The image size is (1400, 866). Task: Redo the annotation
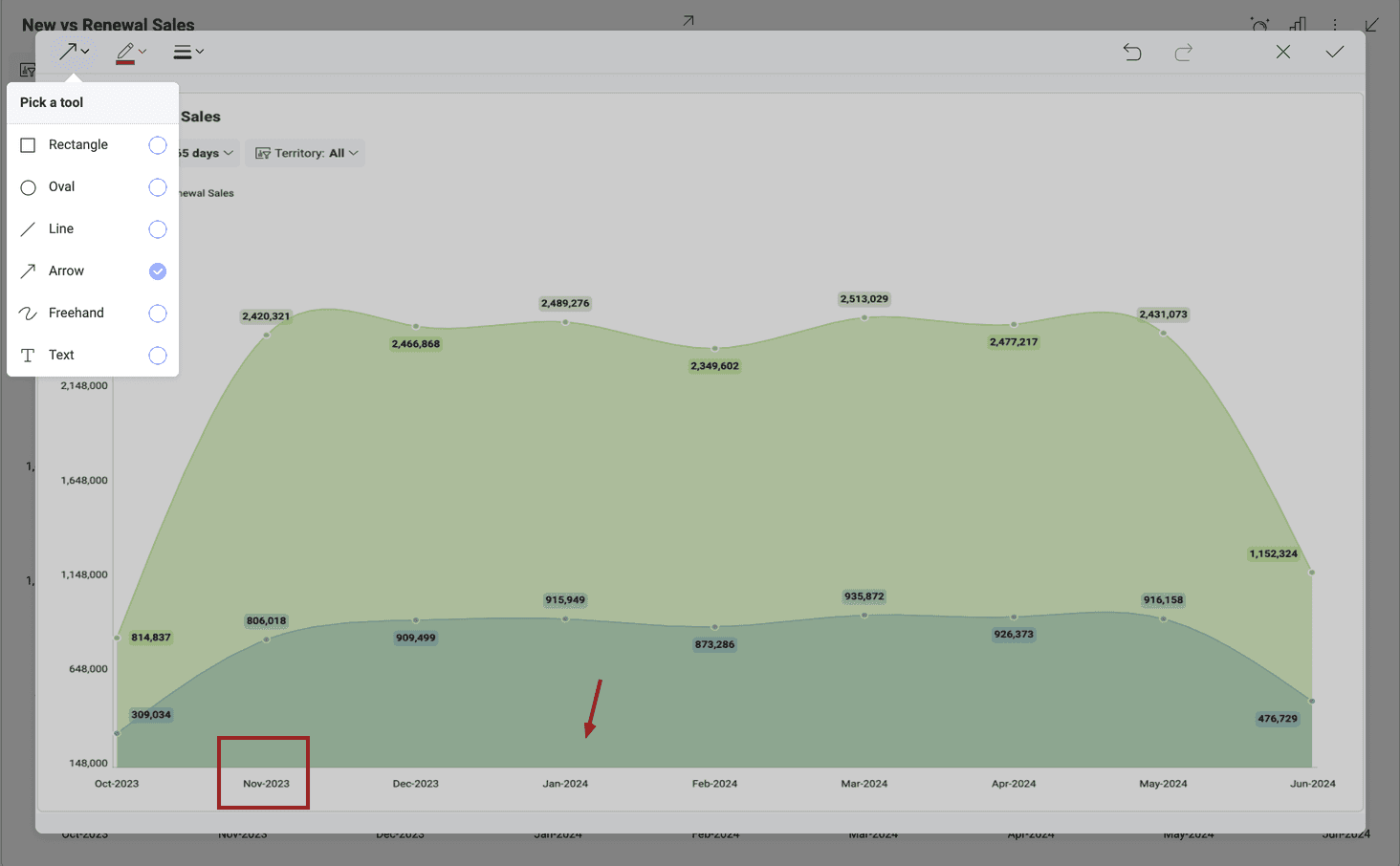[1184, 52]
